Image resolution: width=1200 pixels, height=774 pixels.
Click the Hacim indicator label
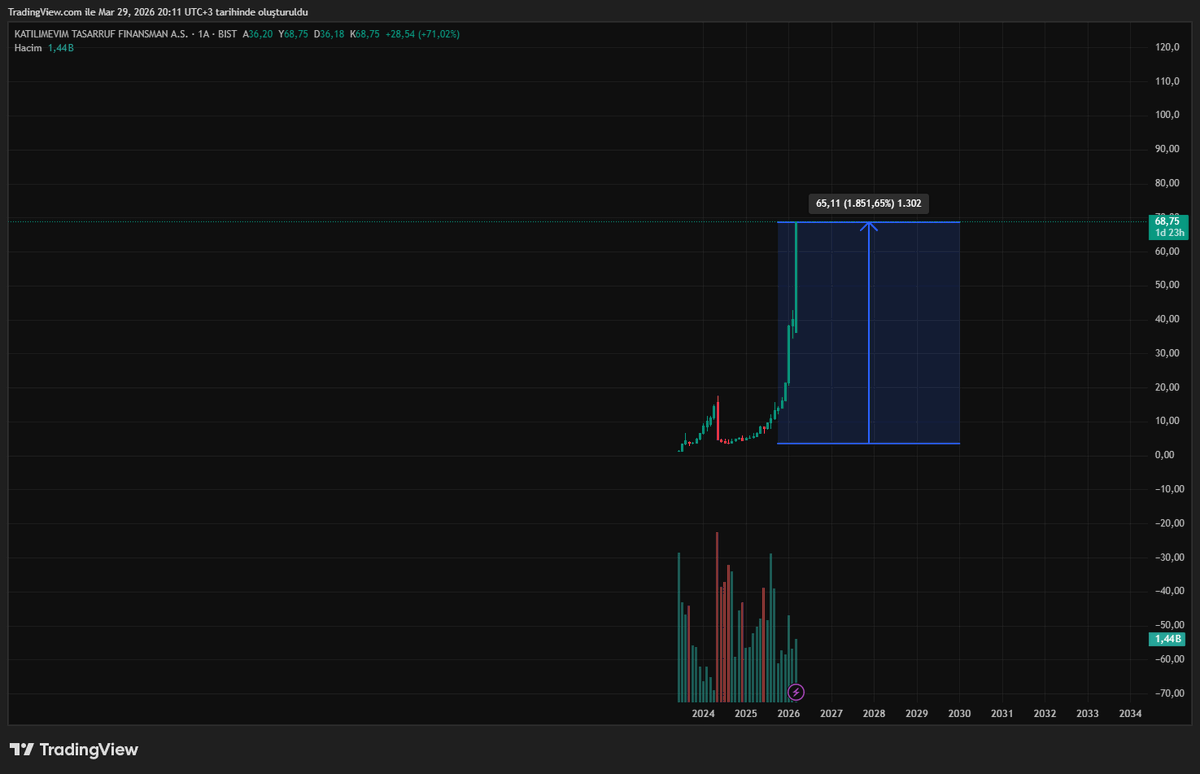coord(28,48)
